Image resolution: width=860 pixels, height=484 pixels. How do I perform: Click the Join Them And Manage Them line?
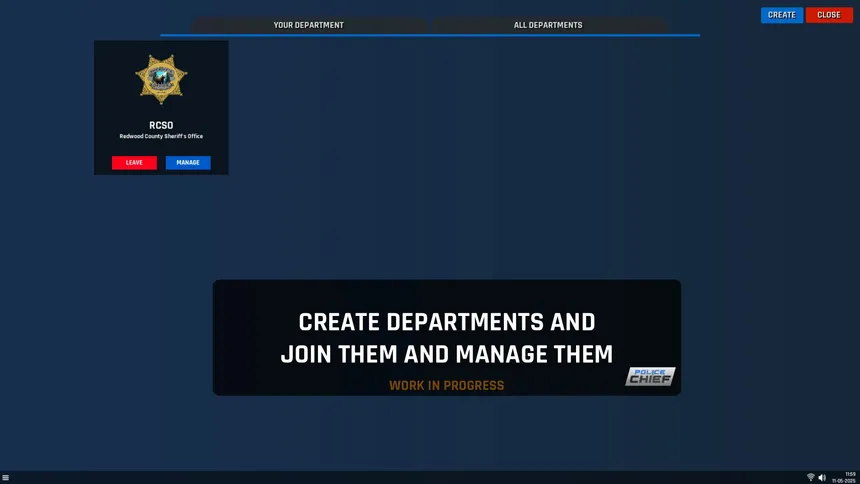click(x=446, y=354)
